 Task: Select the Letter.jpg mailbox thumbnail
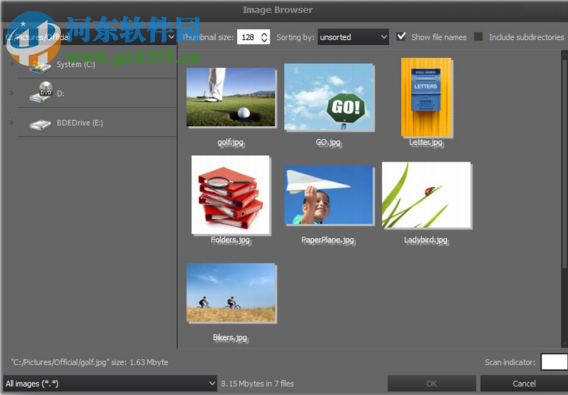point(426,97)
